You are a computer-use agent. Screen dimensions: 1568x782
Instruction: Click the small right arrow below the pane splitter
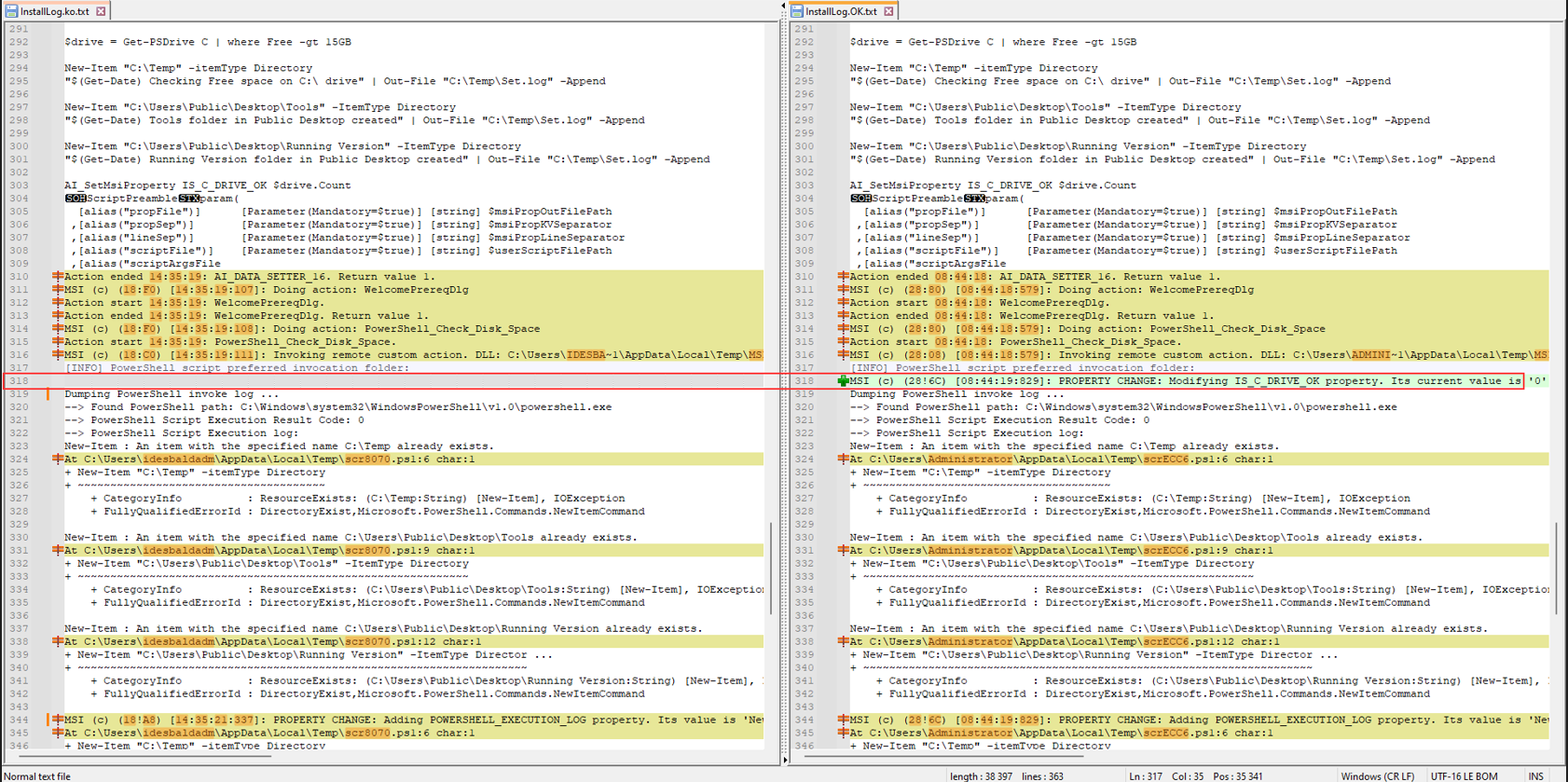[x=784, y=760]
